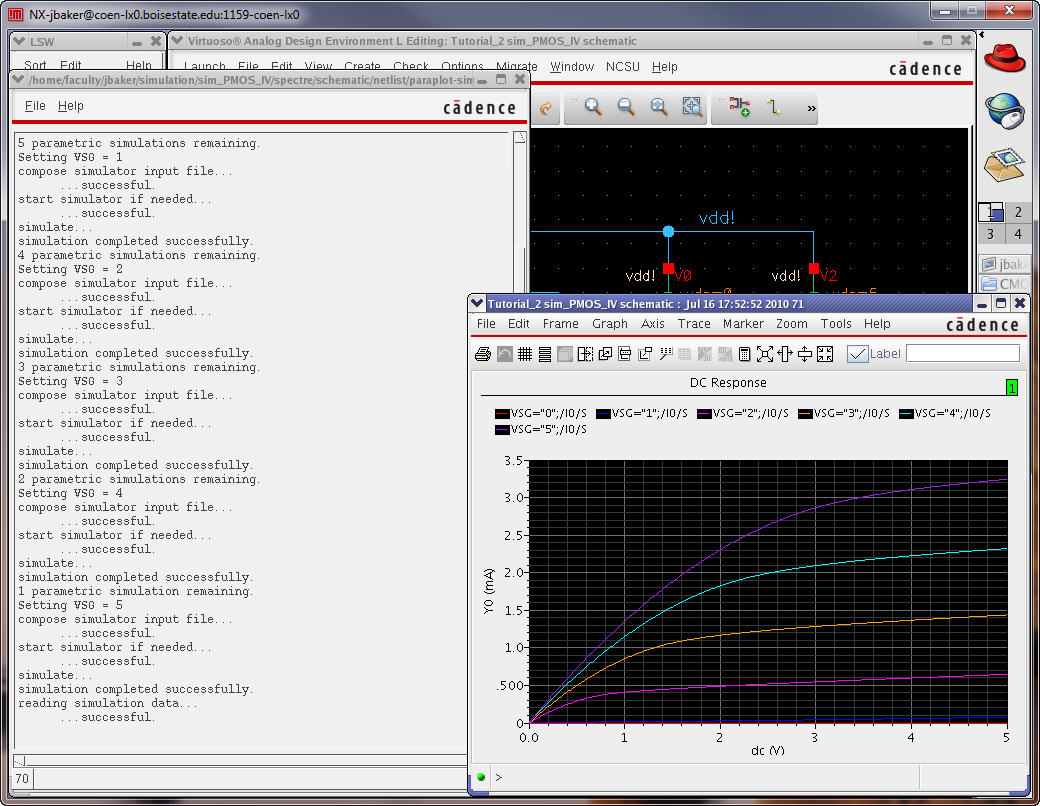This screenshot has width=1040, height=806.
Task: Click the redo arrow in schematic toolbar
Action: (546, 108)
